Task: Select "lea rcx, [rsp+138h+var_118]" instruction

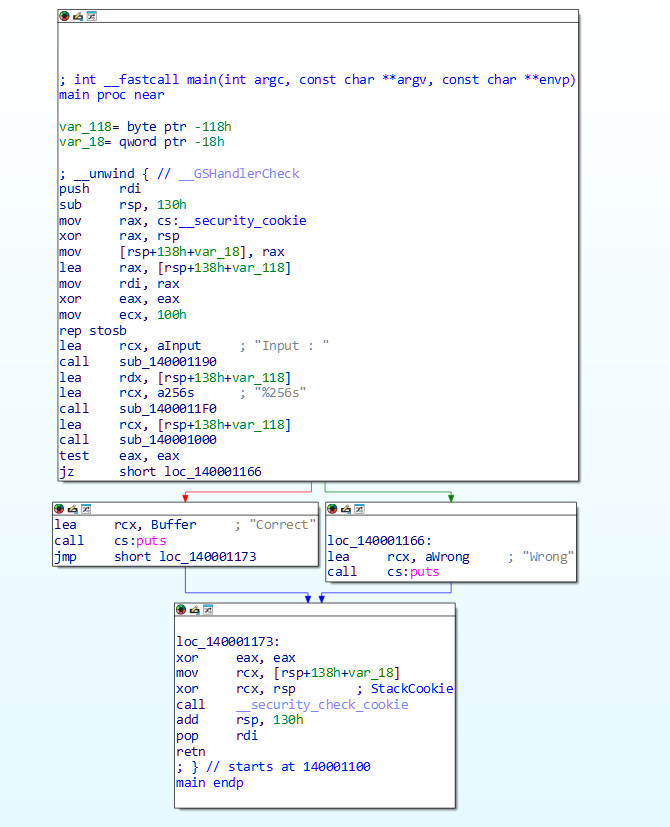Action: click(175, 425)
